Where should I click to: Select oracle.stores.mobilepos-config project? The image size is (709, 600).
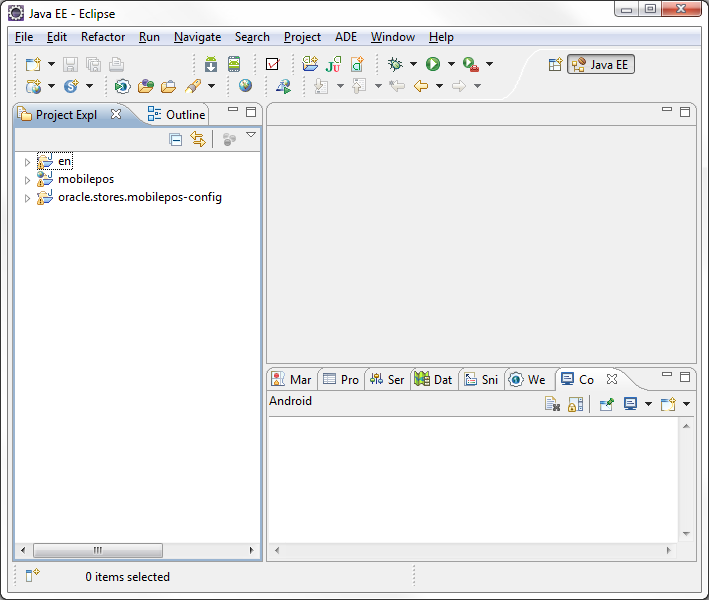(x=140, y=197)
